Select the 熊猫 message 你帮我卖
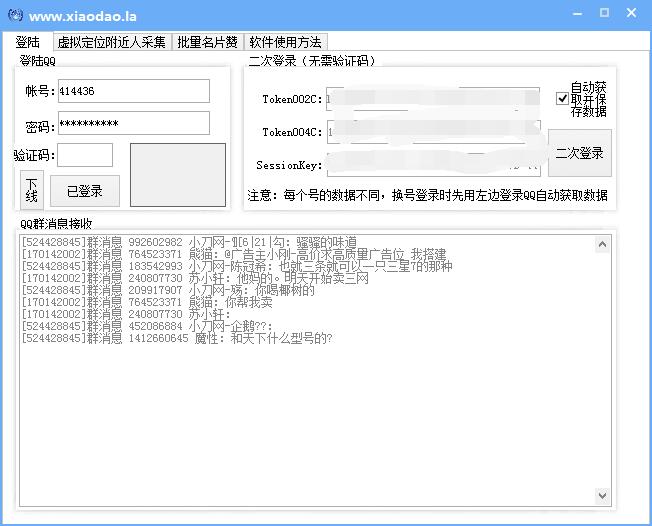Image resolution: width=652 pixels, height=526 pixels. pos(147,302)
